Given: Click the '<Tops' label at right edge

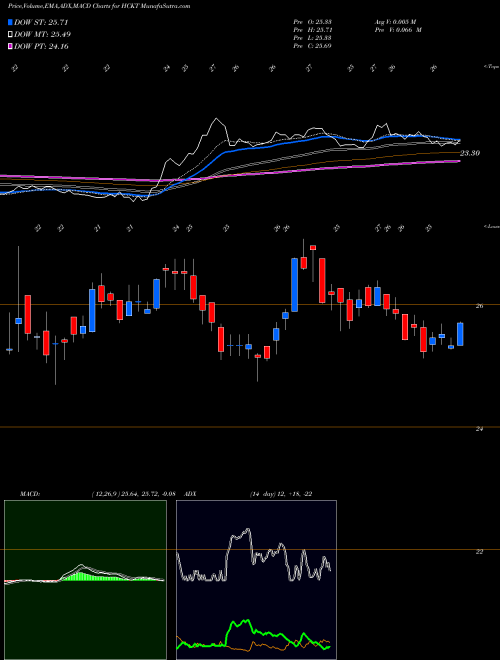Looking at the screenshot, I should (491, 67).
